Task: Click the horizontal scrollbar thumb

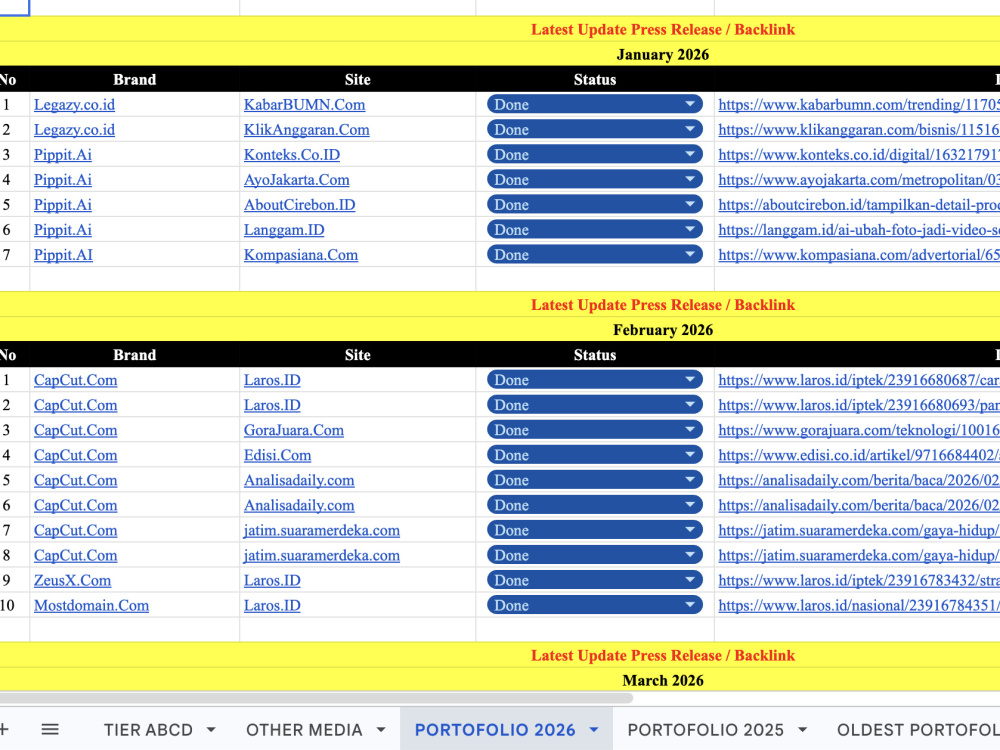Action: 316,698
